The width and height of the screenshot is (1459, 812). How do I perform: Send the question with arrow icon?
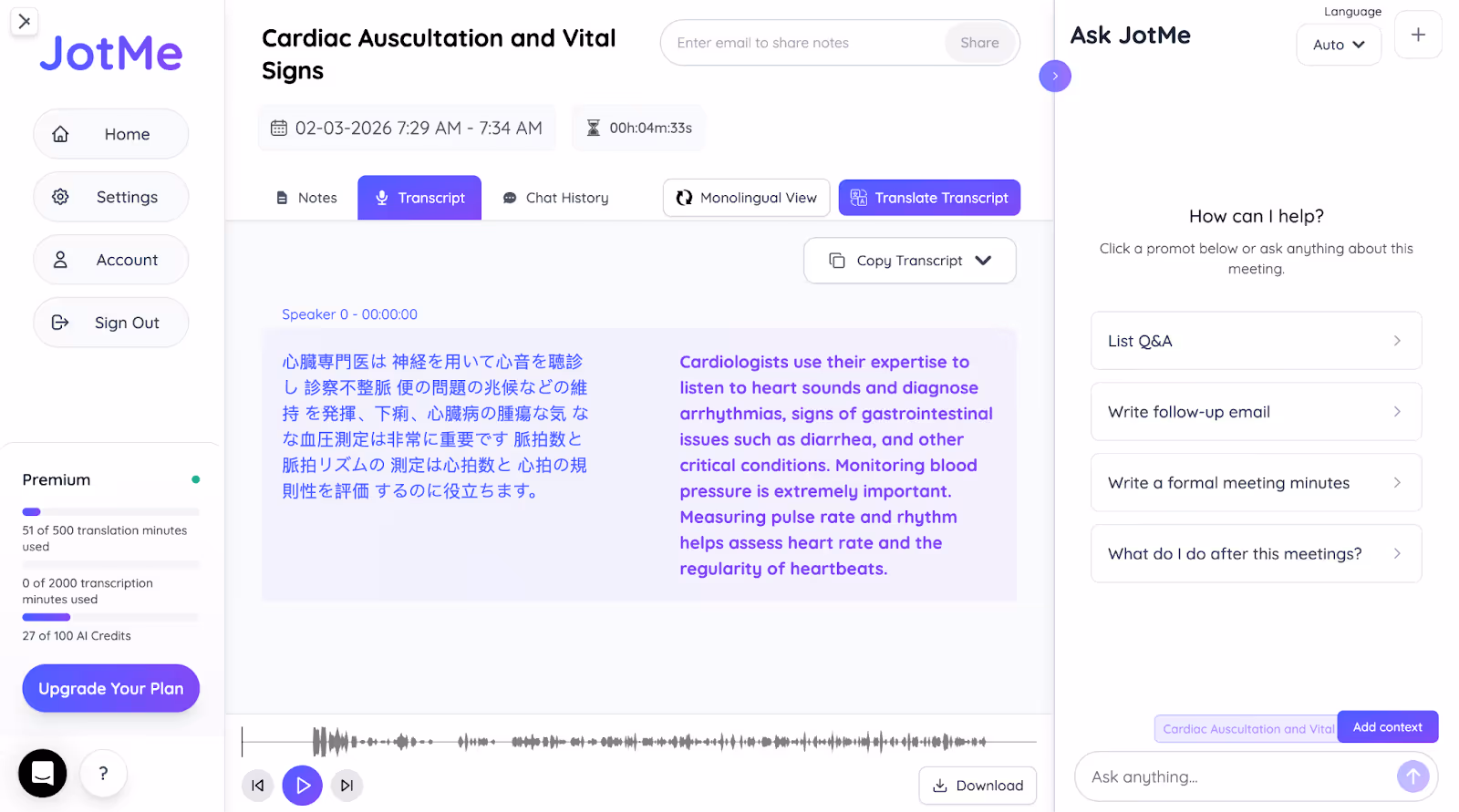click(1412, 776)
